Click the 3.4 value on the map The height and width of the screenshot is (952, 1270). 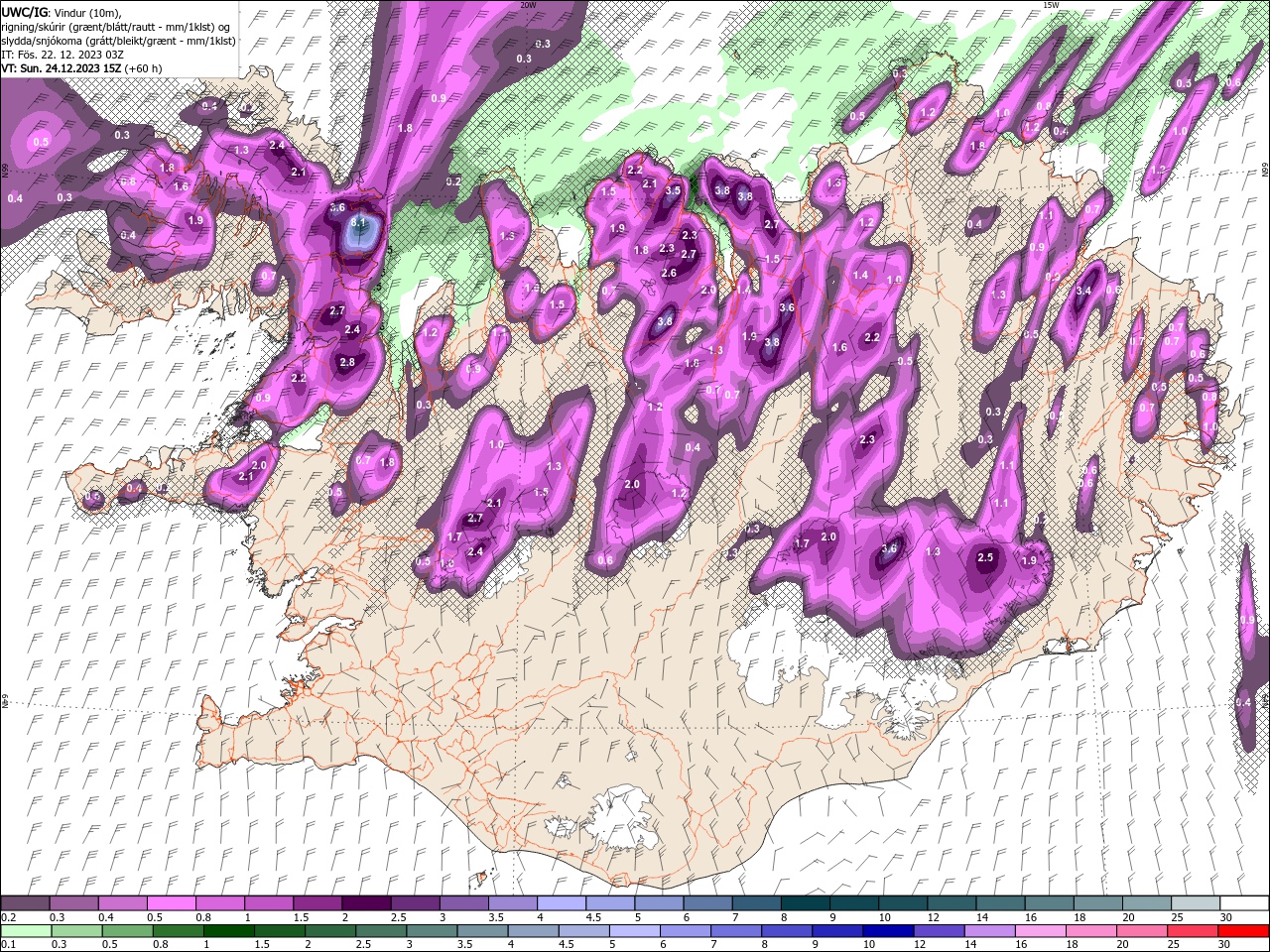coord(1083,291)
